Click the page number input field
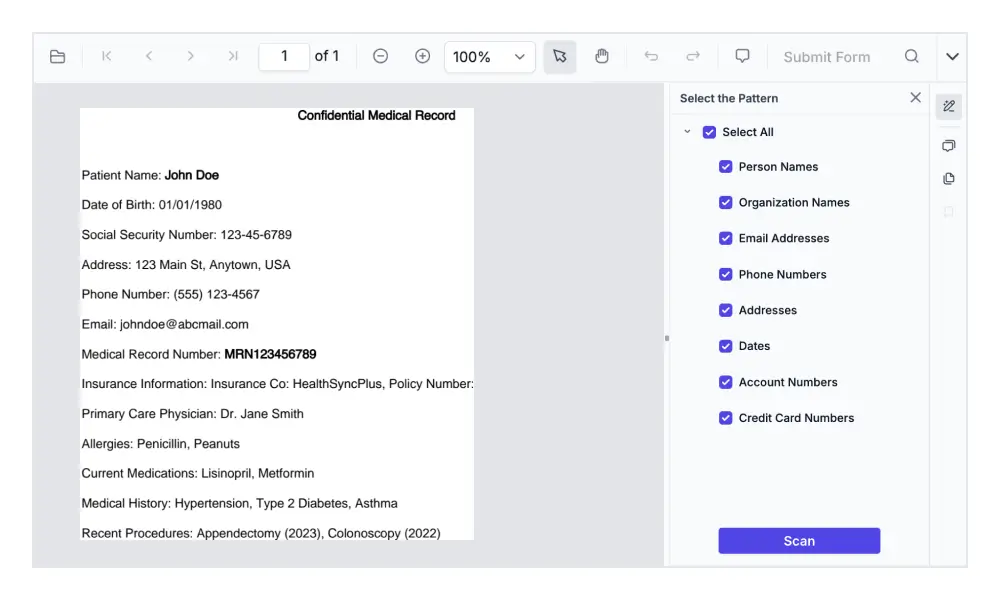The height and width of the screenshot is (600, 1000). (x=284, y=57)
